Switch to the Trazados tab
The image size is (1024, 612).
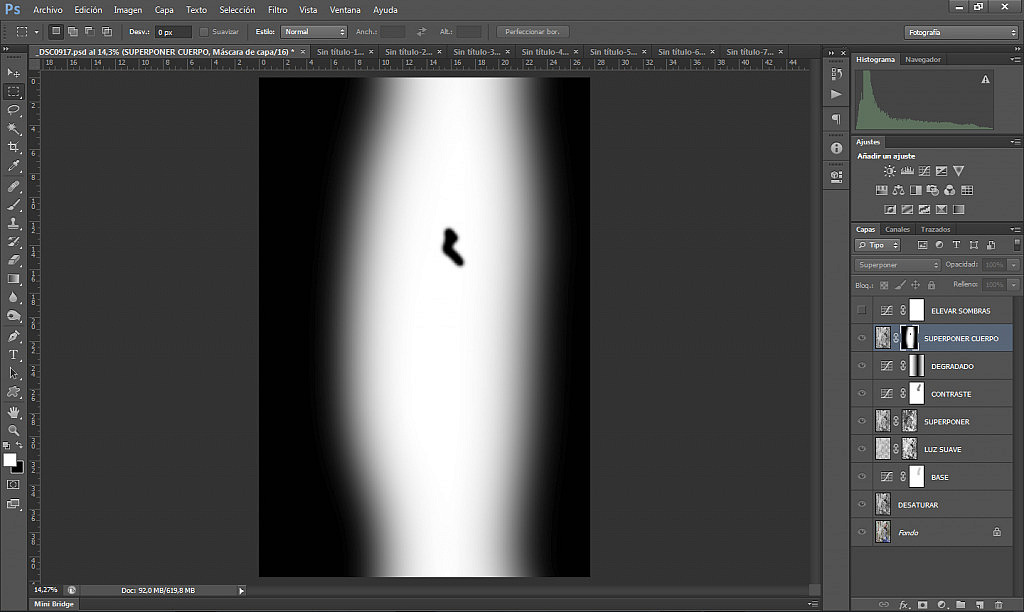pyautogui.click(x=935, y=229)
